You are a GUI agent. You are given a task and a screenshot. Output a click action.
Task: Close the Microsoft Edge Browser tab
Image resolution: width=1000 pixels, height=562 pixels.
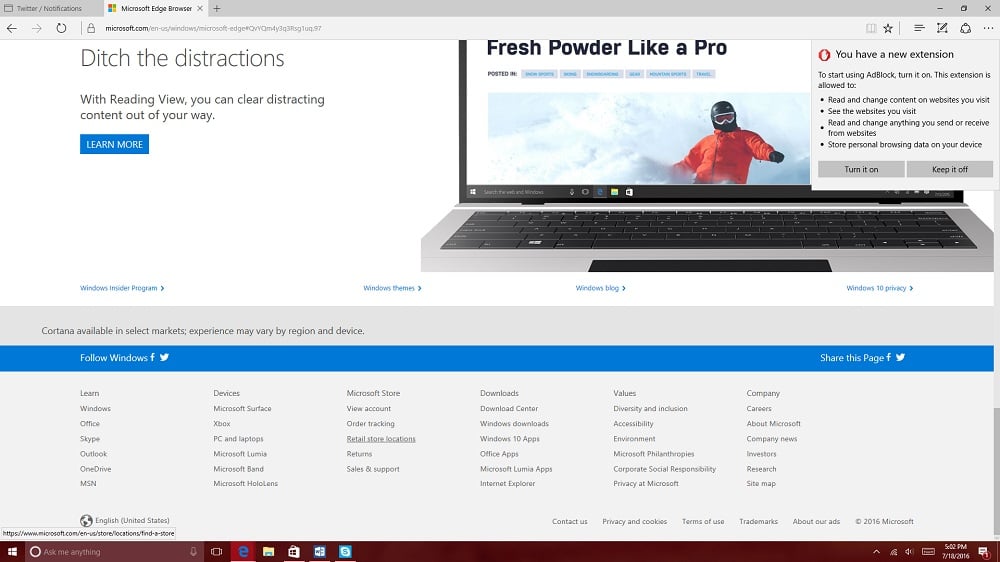coord(200,8)
